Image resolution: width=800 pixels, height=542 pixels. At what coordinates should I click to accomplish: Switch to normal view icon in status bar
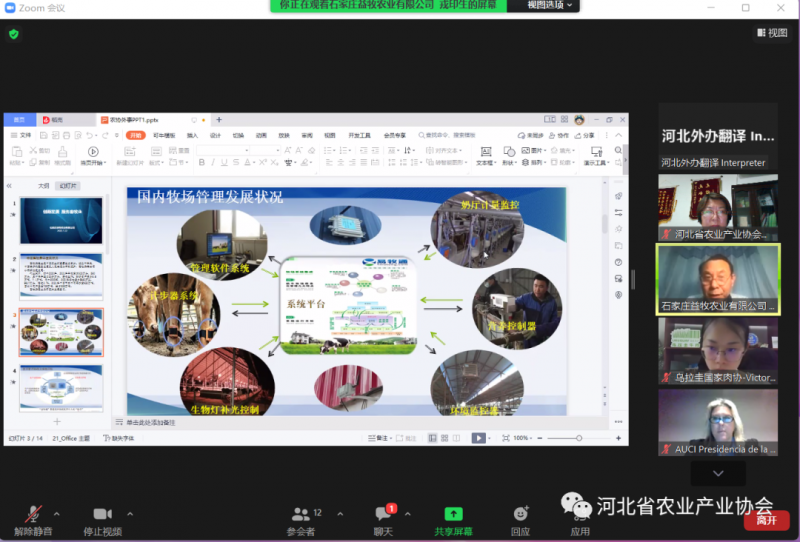433,438
